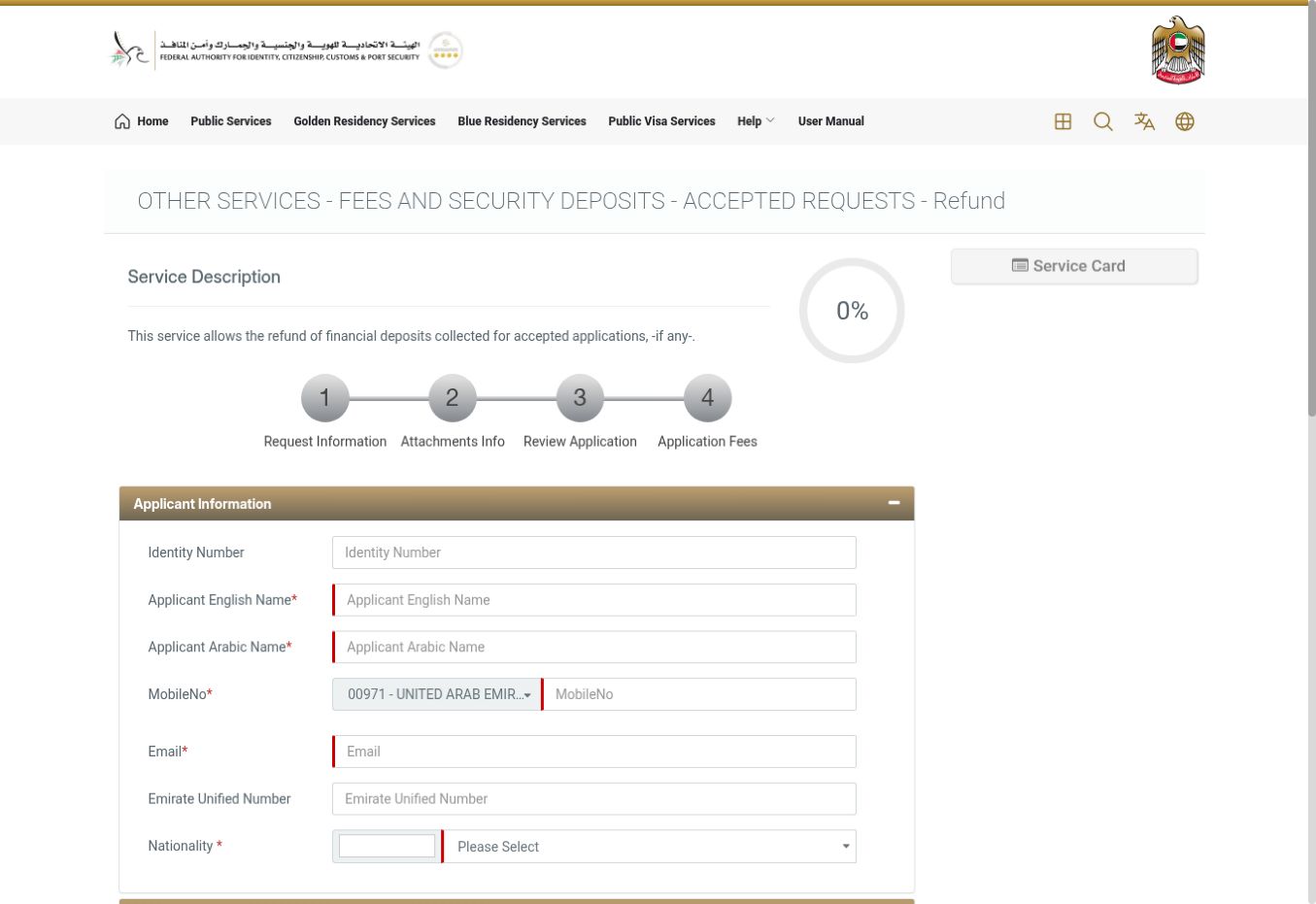Go to Home in navigation bar

click(x=142, y=121)
